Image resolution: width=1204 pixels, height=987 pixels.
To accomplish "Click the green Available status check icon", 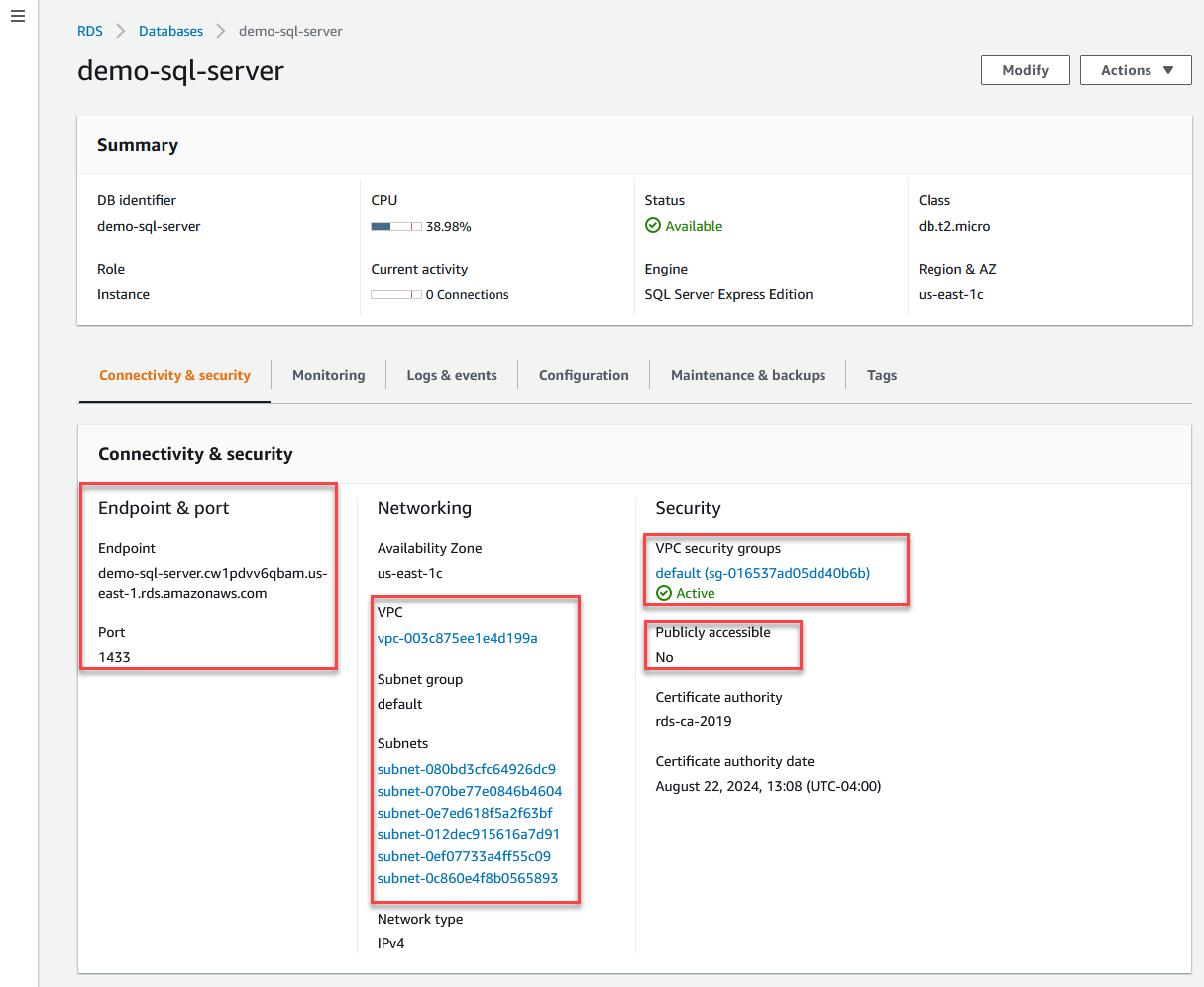I will tap(652, 226).
